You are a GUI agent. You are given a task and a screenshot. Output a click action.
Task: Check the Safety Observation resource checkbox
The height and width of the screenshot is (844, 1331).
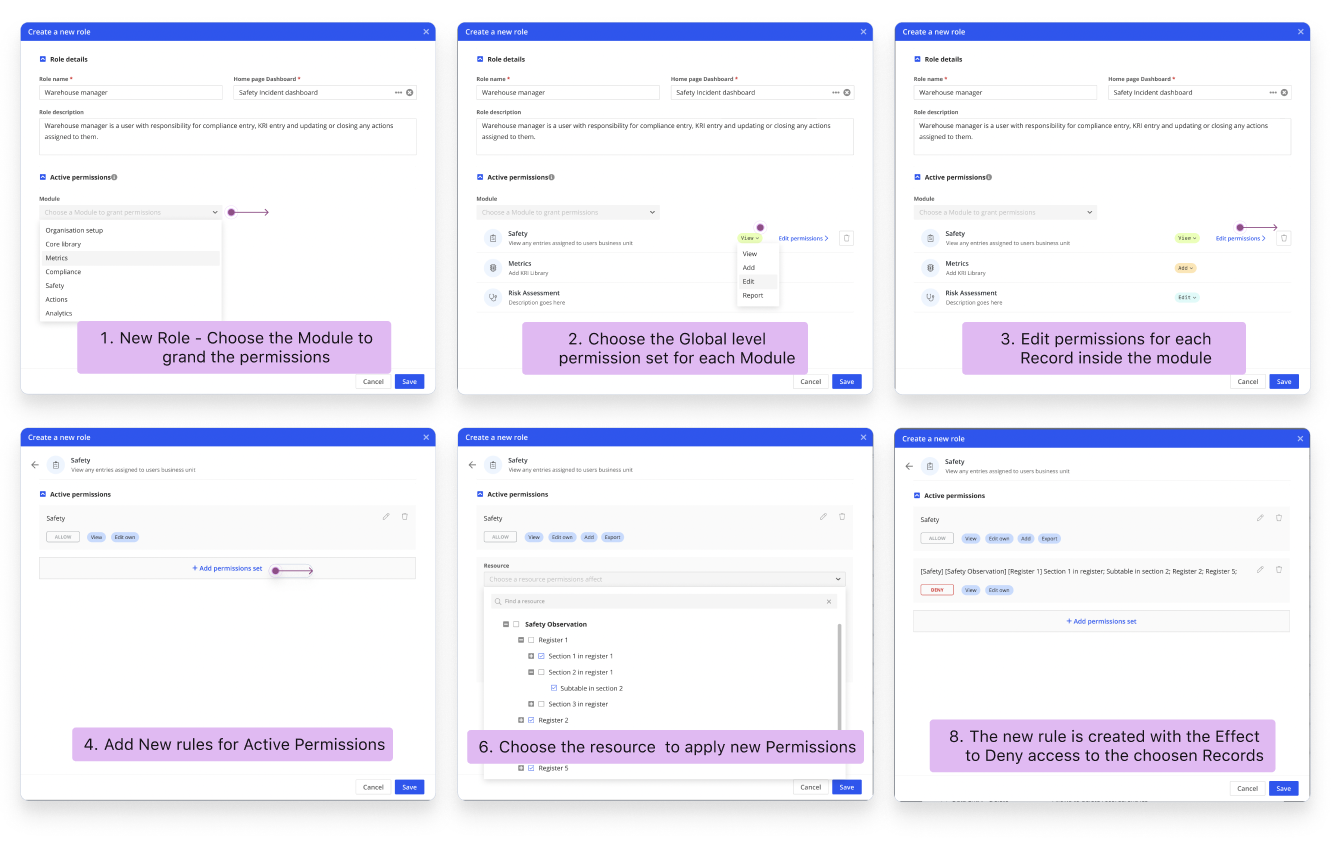pos(517,623)
